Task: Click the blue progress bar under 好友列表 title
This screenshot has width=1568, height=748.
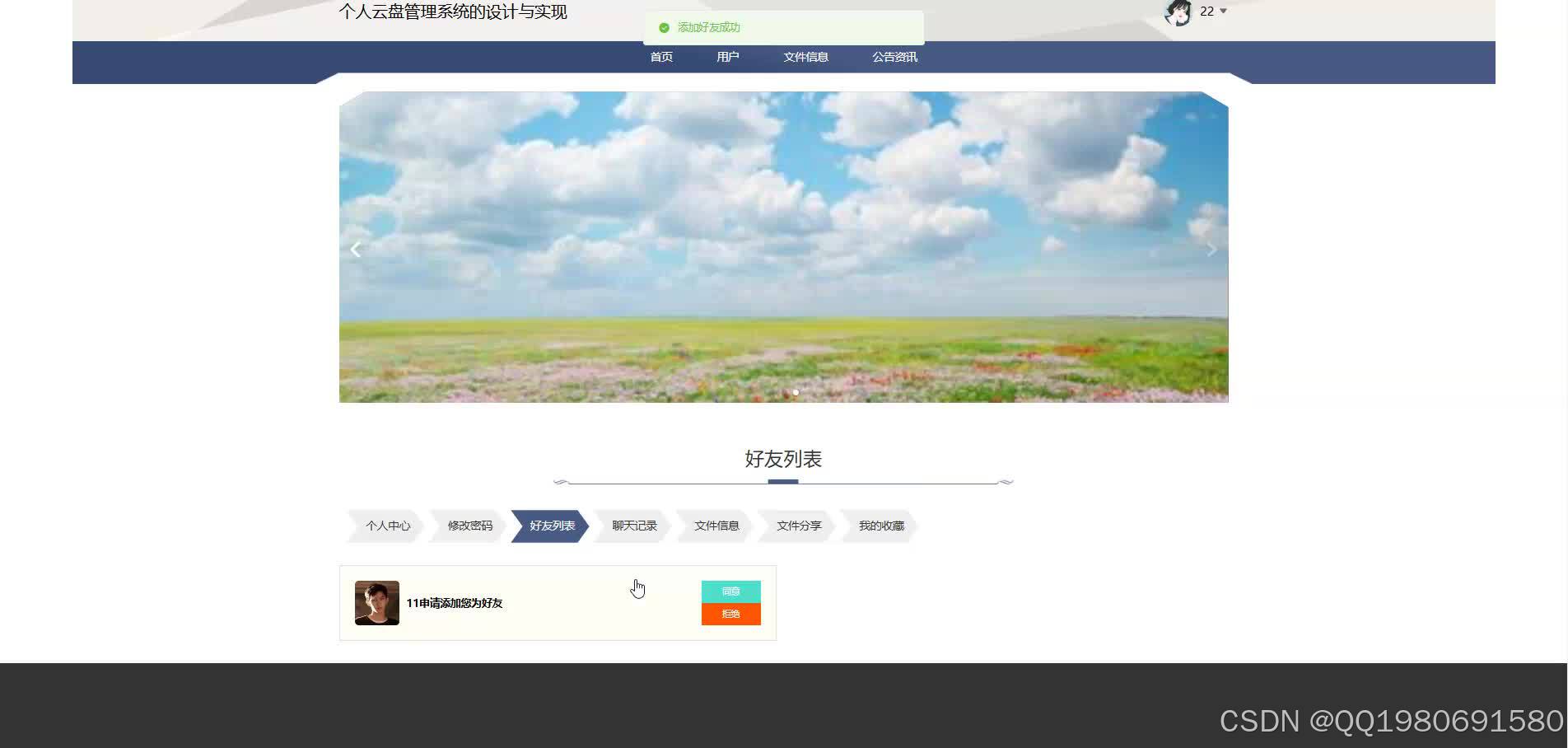Action: coord(782,481)
